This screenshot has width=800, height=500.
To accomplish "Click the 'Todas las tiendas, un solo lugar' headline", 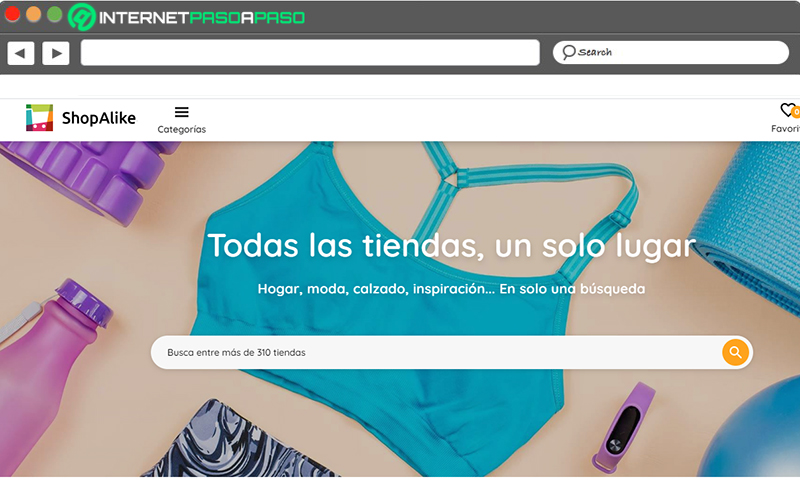I will (x=451, y=246).
